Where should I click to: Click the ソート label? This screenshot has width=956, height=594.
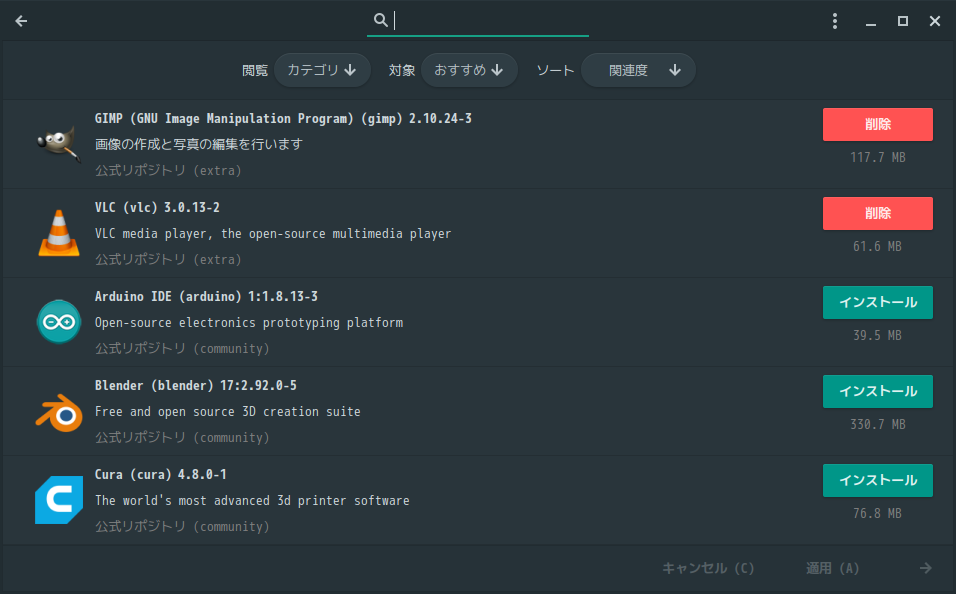tap(555, 71)
